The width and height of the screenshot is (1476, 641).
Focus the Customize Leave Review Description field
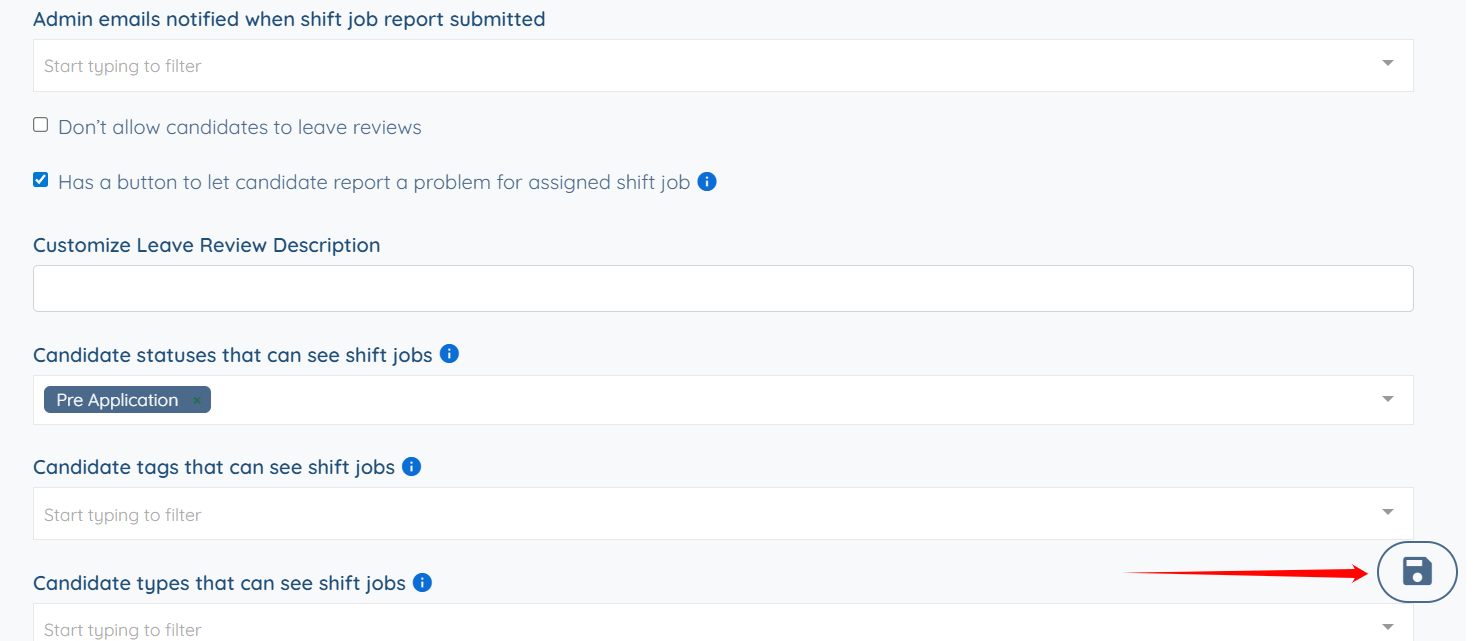coord(722,288)
